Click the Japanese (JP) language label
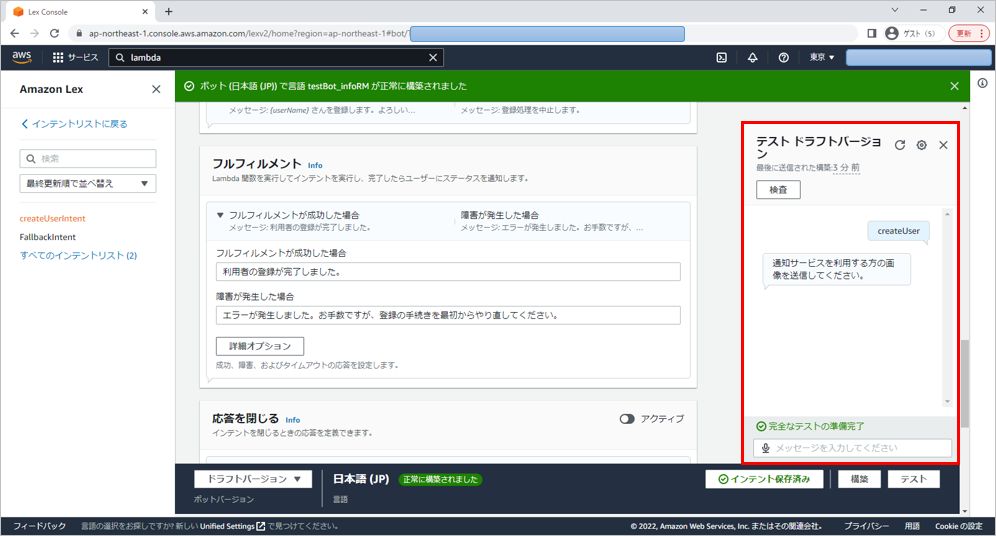 click(x=361, y=479)
